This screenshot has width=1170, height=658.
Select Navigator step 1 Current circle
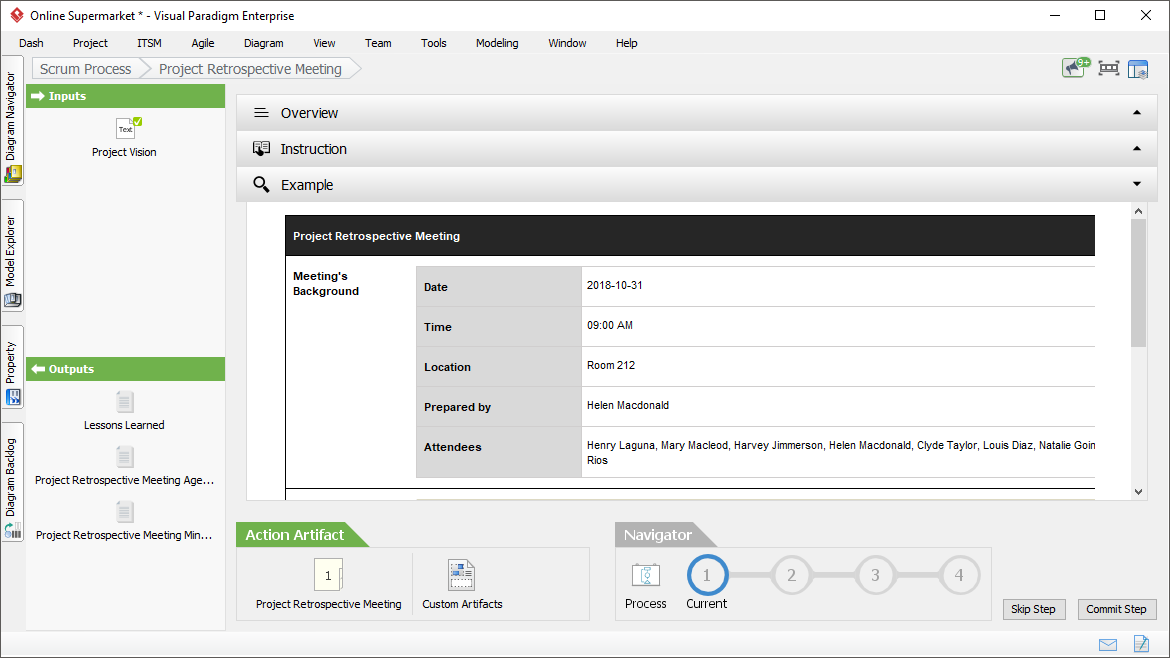pyautogui.click(x=707, y=575)
